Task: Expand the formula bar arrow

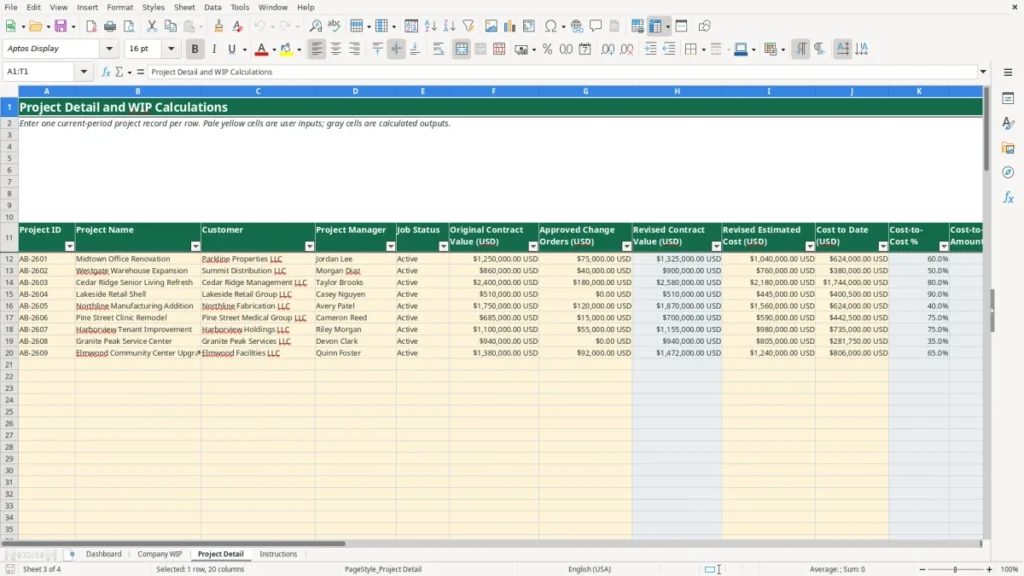Action: 983,72
